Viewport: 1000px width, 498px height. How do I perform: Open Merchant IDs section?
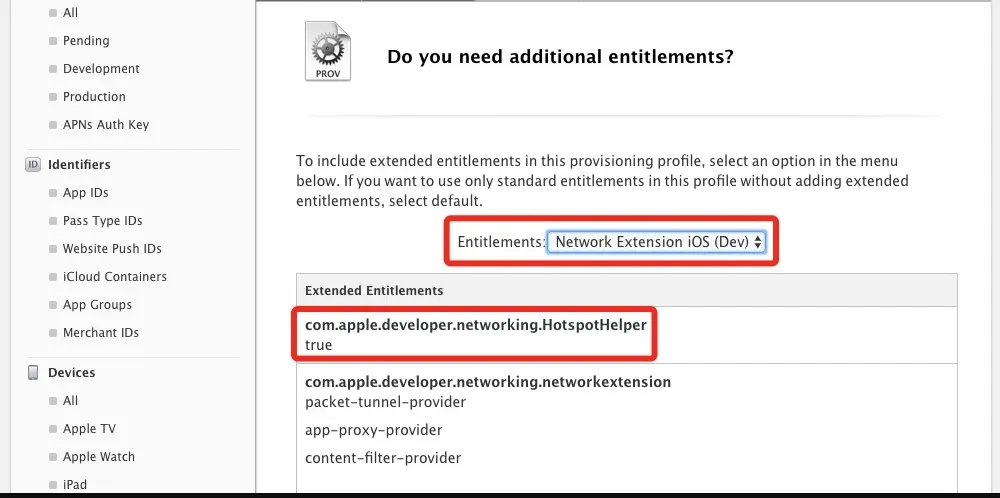(100, 333)
